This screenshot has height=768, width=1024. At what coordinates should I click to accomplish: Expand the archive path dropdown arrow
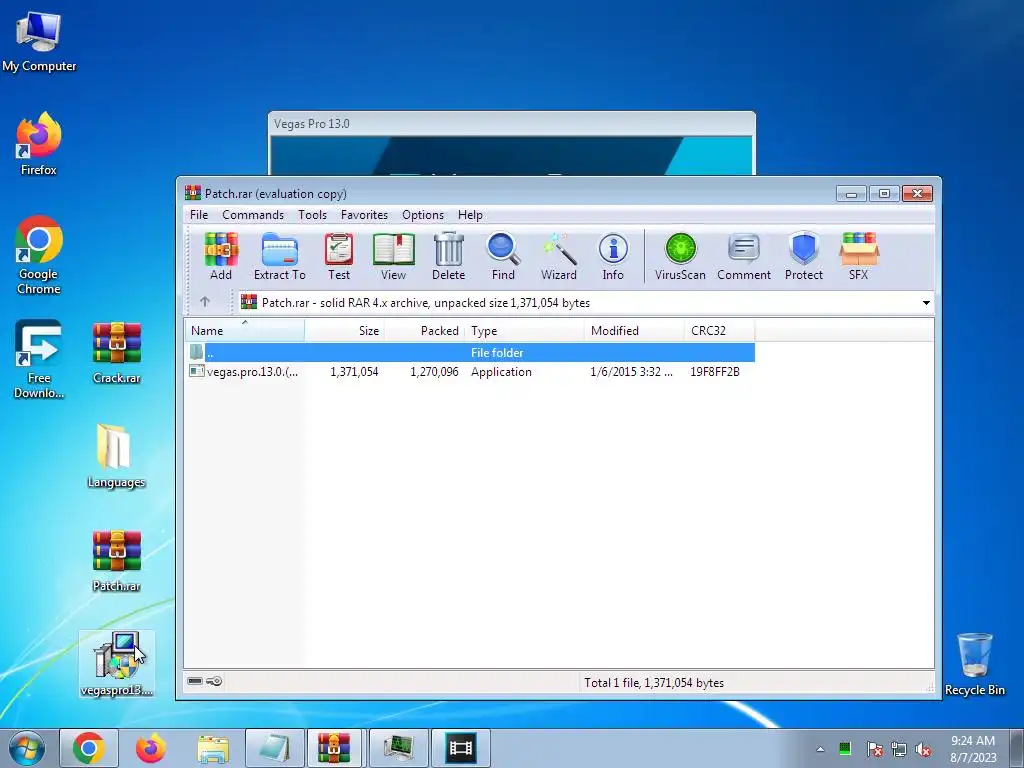click(x=926, y=302)
